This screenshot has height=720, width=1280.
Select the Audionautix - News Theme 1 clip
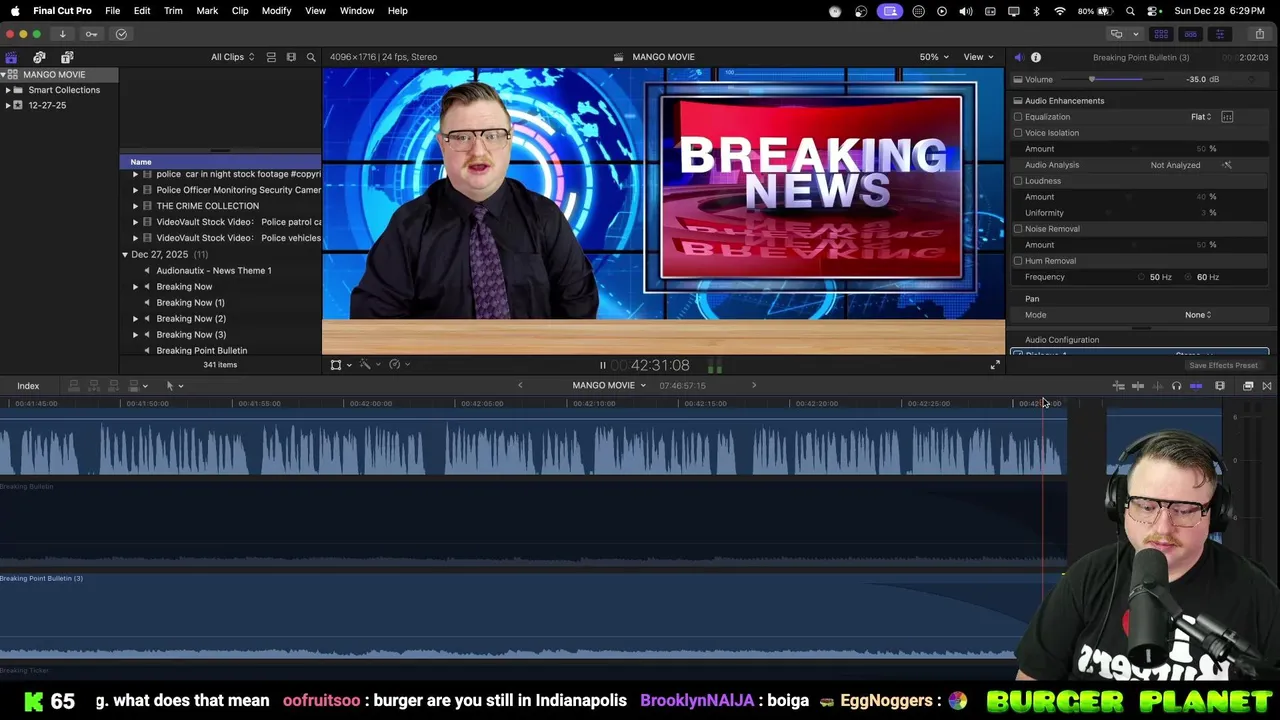point(213,271)
